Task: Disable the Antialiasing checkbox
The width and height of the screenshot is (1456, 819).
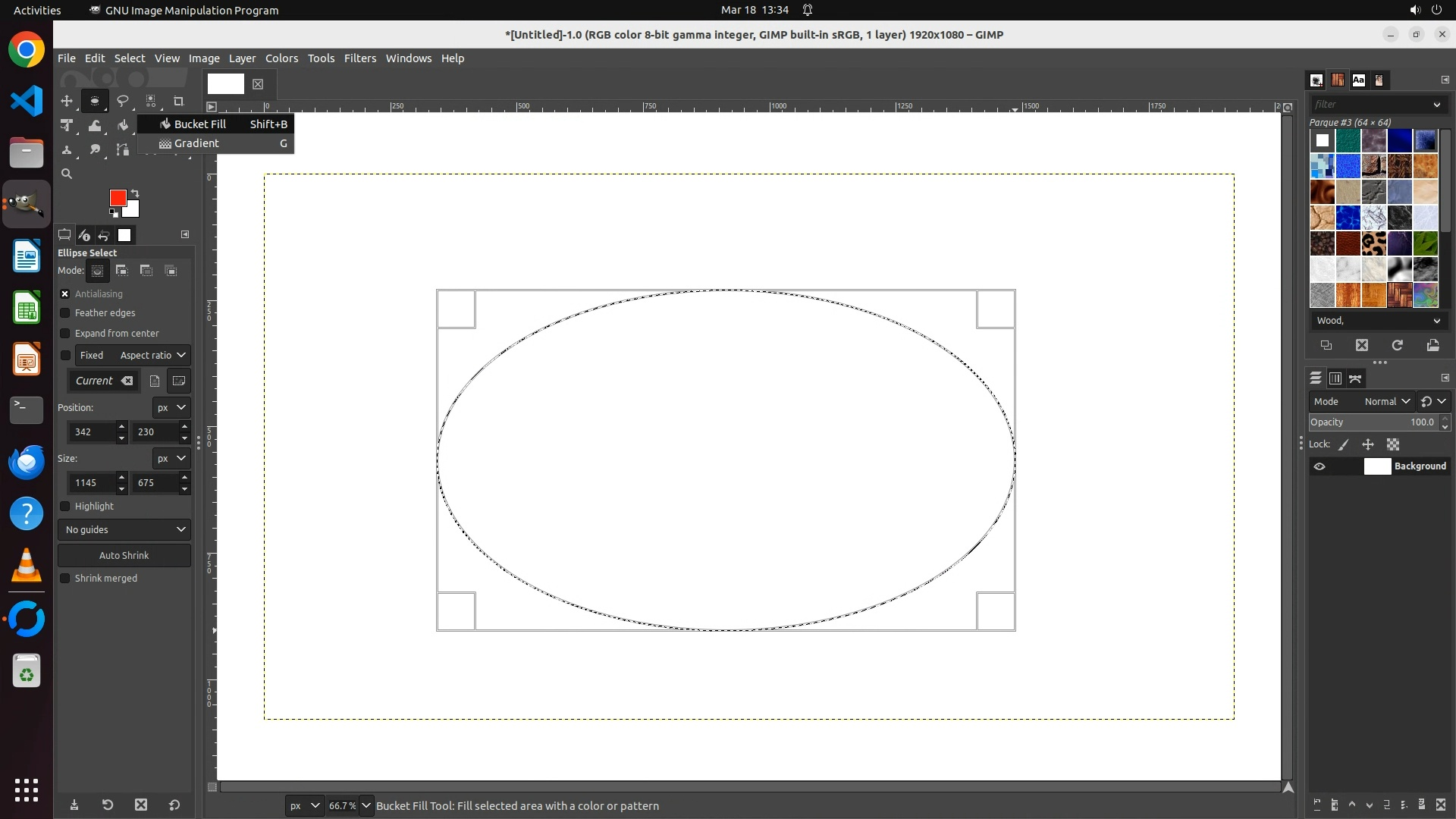Action: [65, 293]
